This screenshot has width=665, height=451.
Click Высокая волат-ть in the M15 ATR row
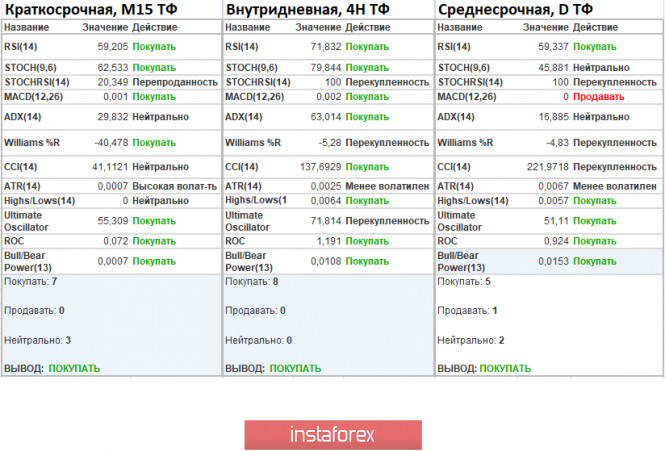point(175,186)
